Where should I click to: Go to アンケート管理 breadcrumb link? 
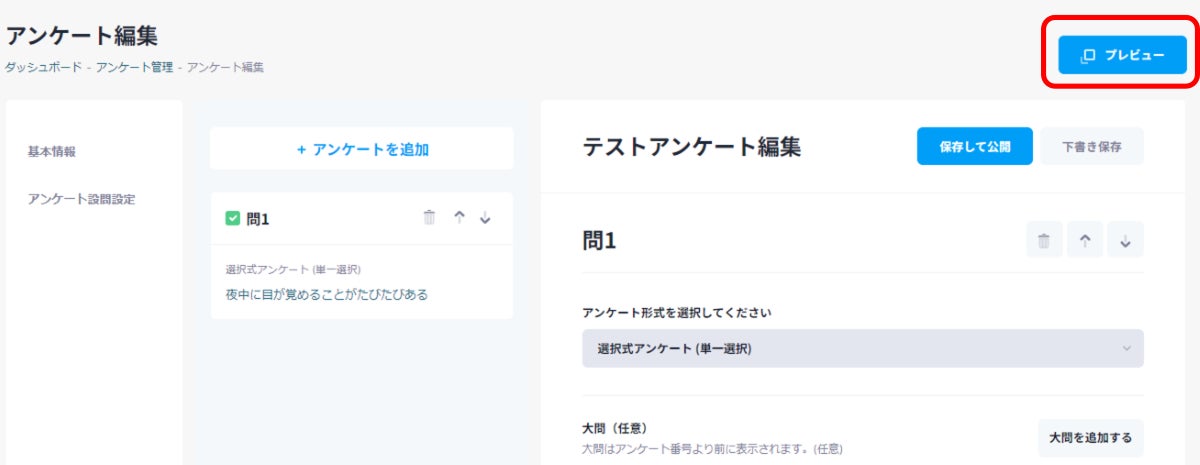[x=134, y=68]
